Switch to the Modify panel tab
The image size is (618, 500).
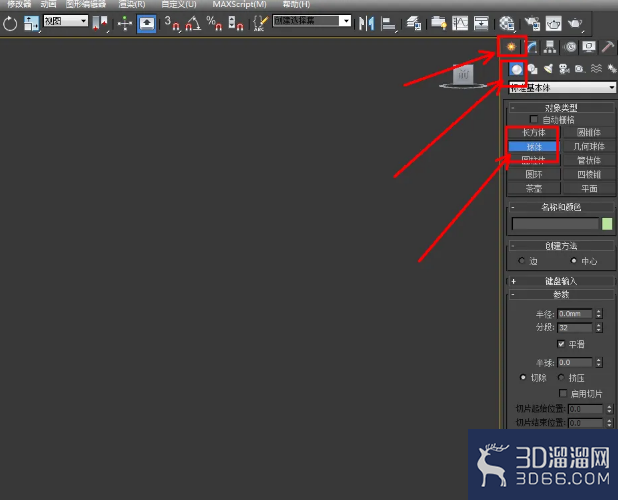[x=532, y=47]
